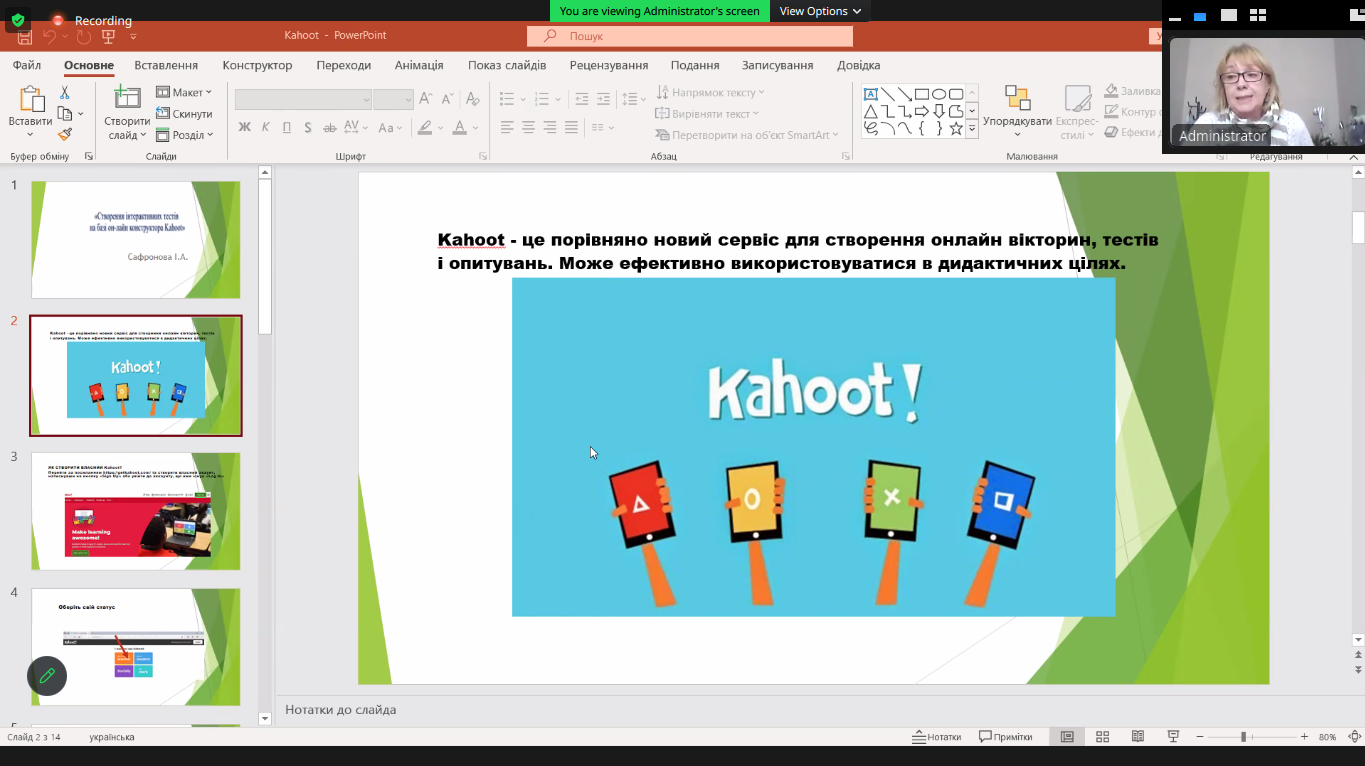
Task: Select slide 1 title thumbnail
Action: [x=136, y=240]
